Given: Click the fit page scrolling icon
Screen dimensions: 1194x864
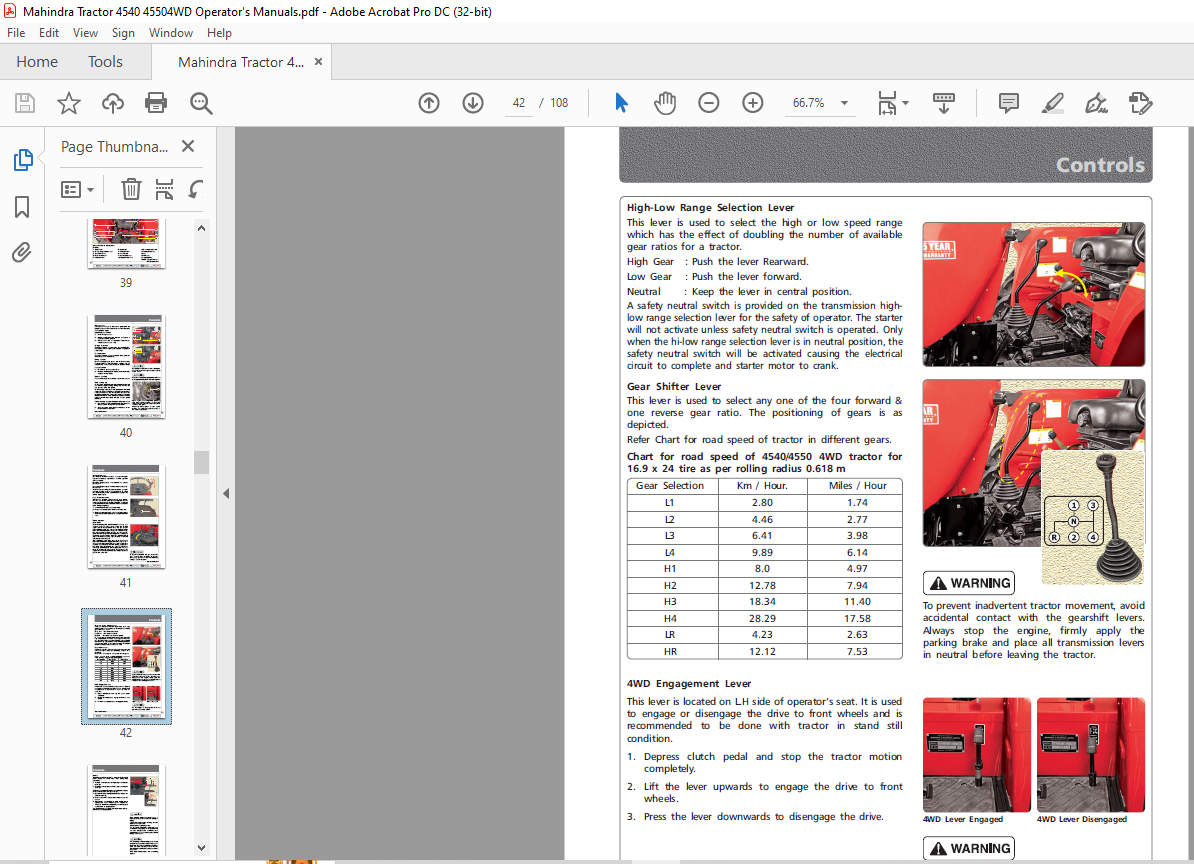Looking at the screenshot, I should [887, 103].
